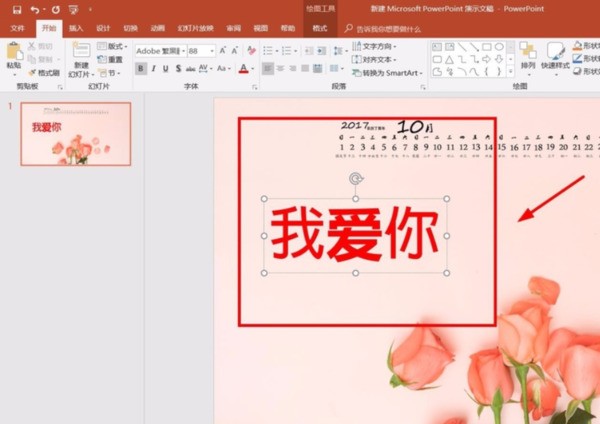
Task: Click the 新建幻灯片 New Slide button
Action: click(x=81, y=59)
